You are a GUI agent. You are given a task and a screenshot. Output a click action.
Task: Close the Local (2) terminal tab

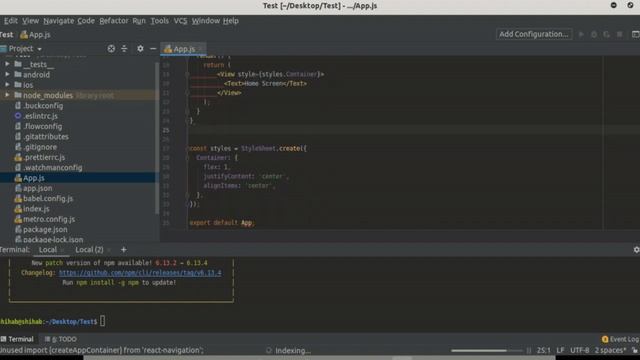tap(109, 250)
